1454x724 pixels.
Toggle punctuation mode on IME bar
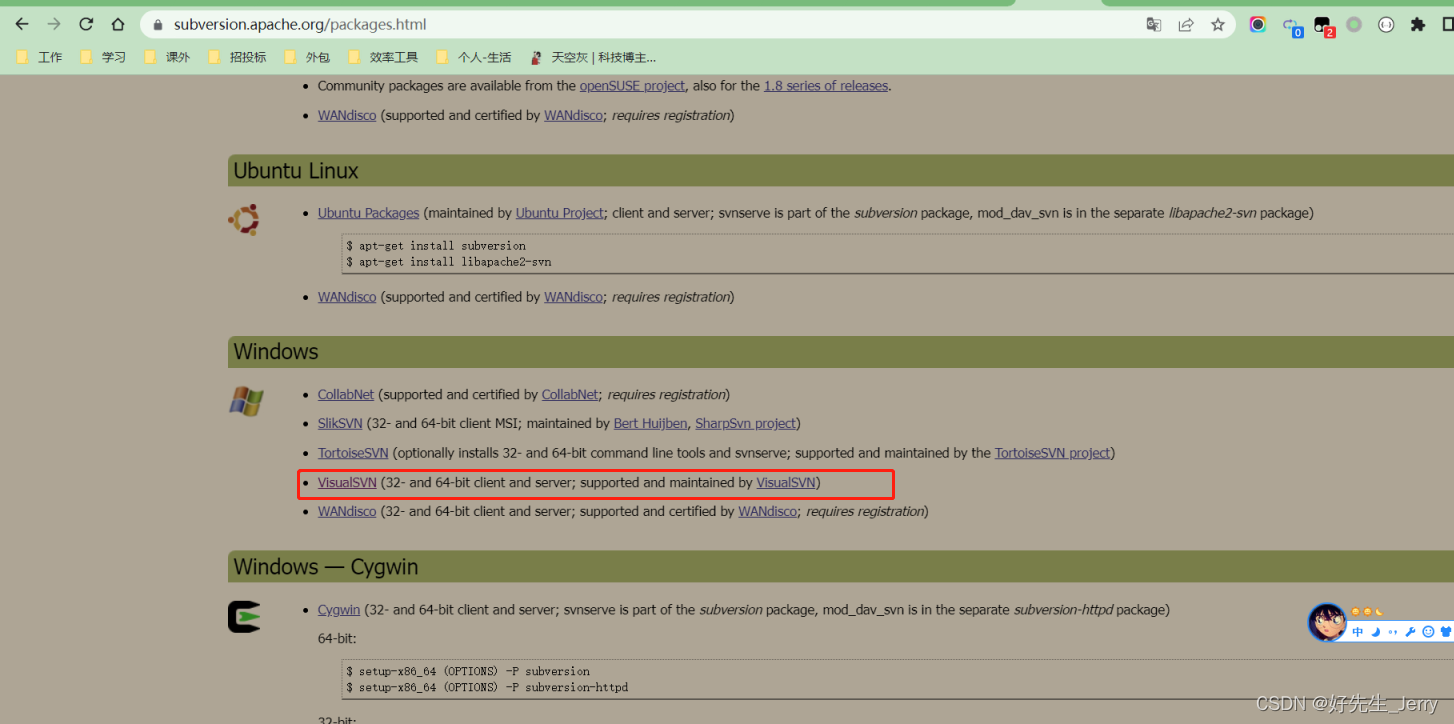pos(1393,632)
